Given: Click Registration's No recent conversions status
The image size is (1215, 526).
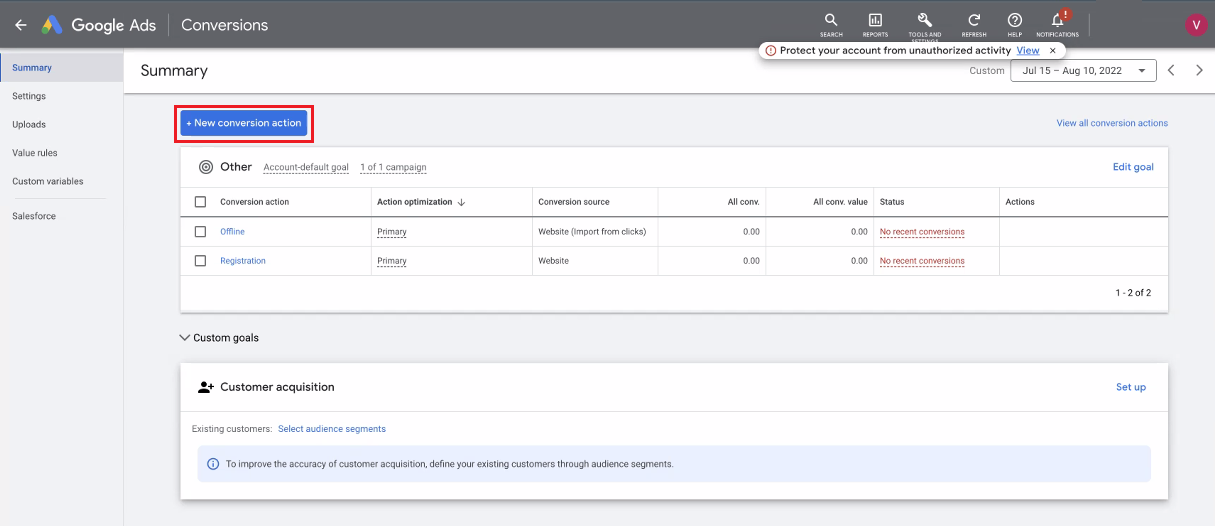Looking at the screenshot, I should click(922, 261).
